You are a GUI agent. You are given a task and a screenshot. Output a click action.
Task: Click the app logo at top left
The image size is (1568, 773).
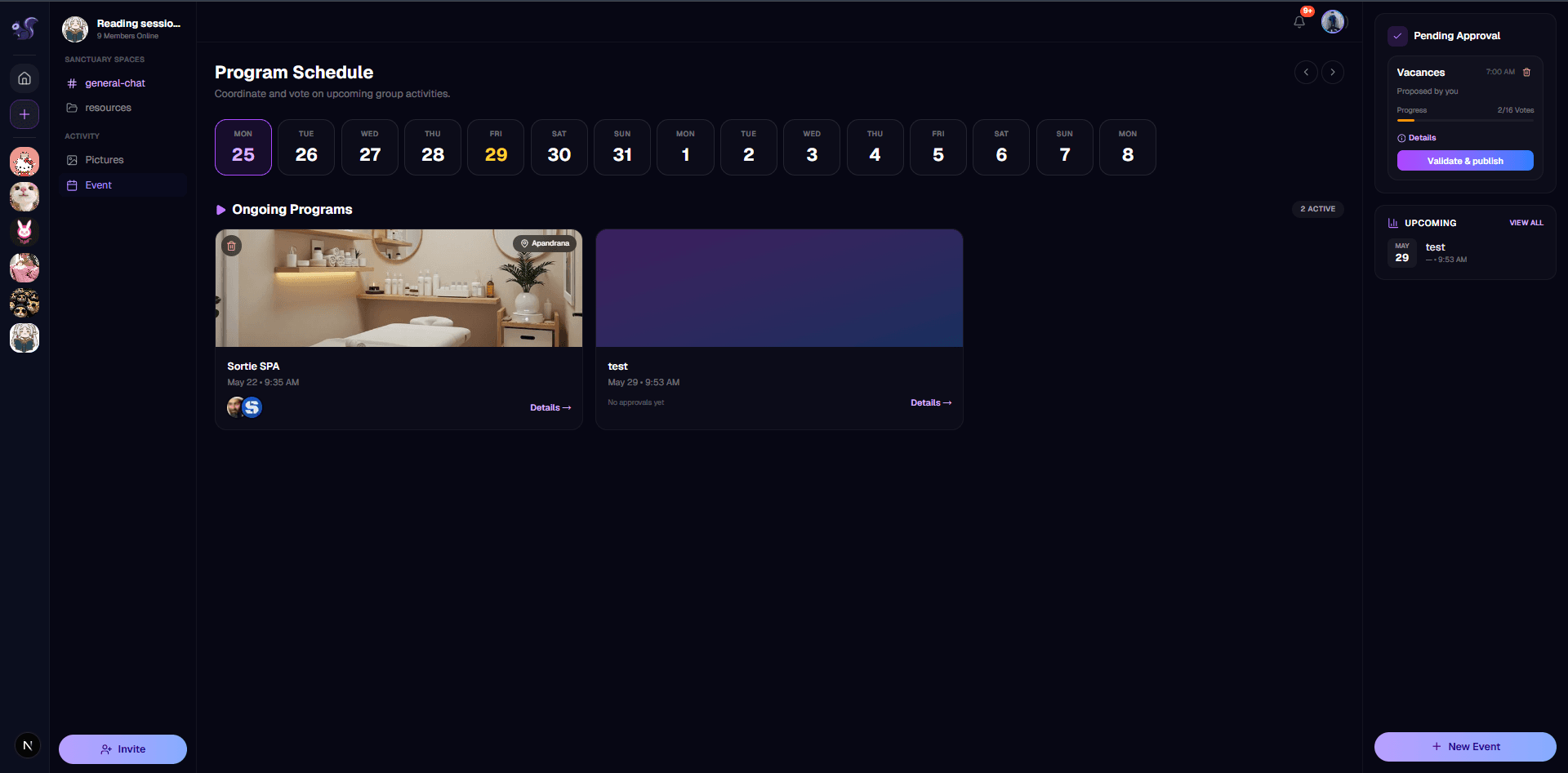click(x=24, y=29)
